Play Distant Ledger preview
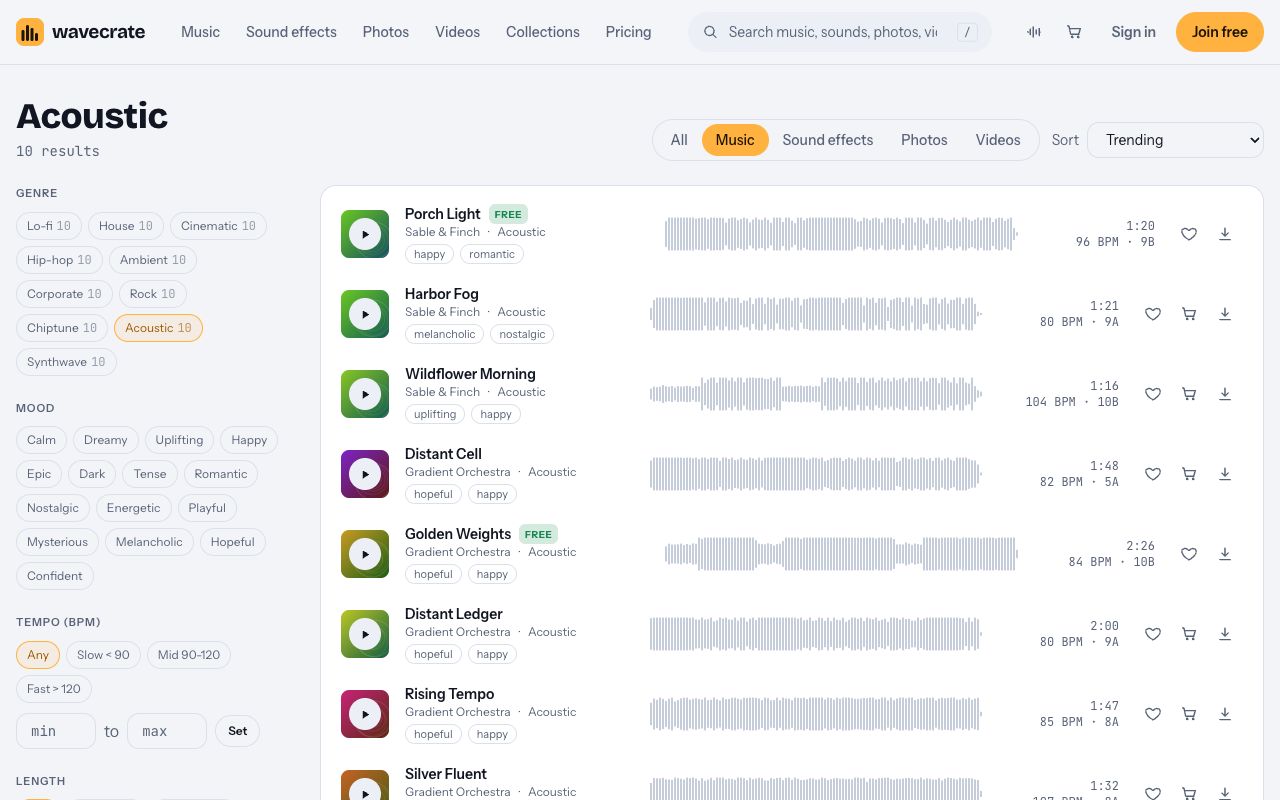The image size is (1280, 800). click(x=365, y=634)
